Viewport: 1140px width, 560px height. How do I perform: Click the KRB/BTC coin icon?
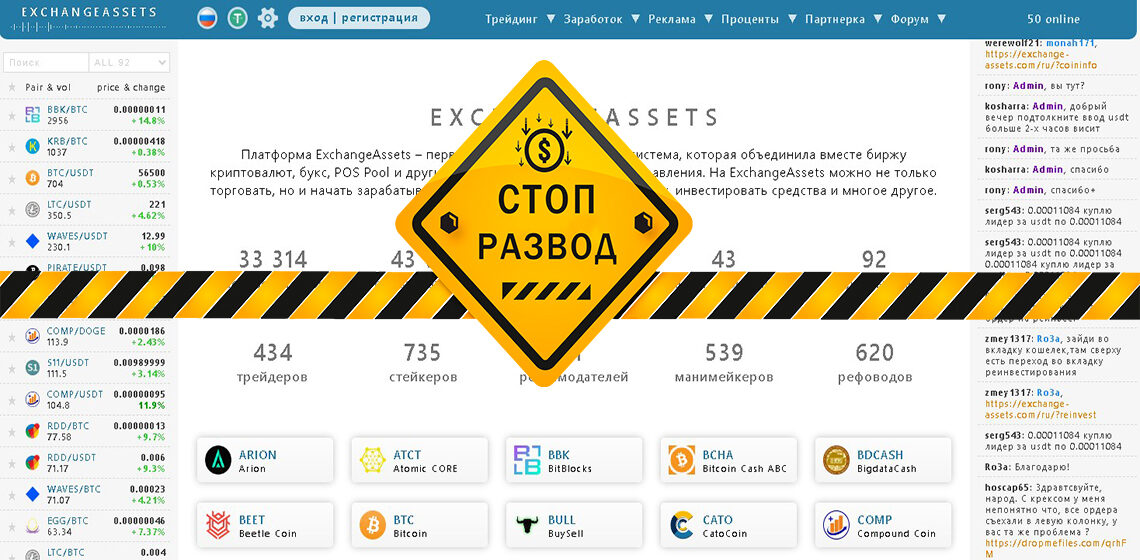click(33, 146)
